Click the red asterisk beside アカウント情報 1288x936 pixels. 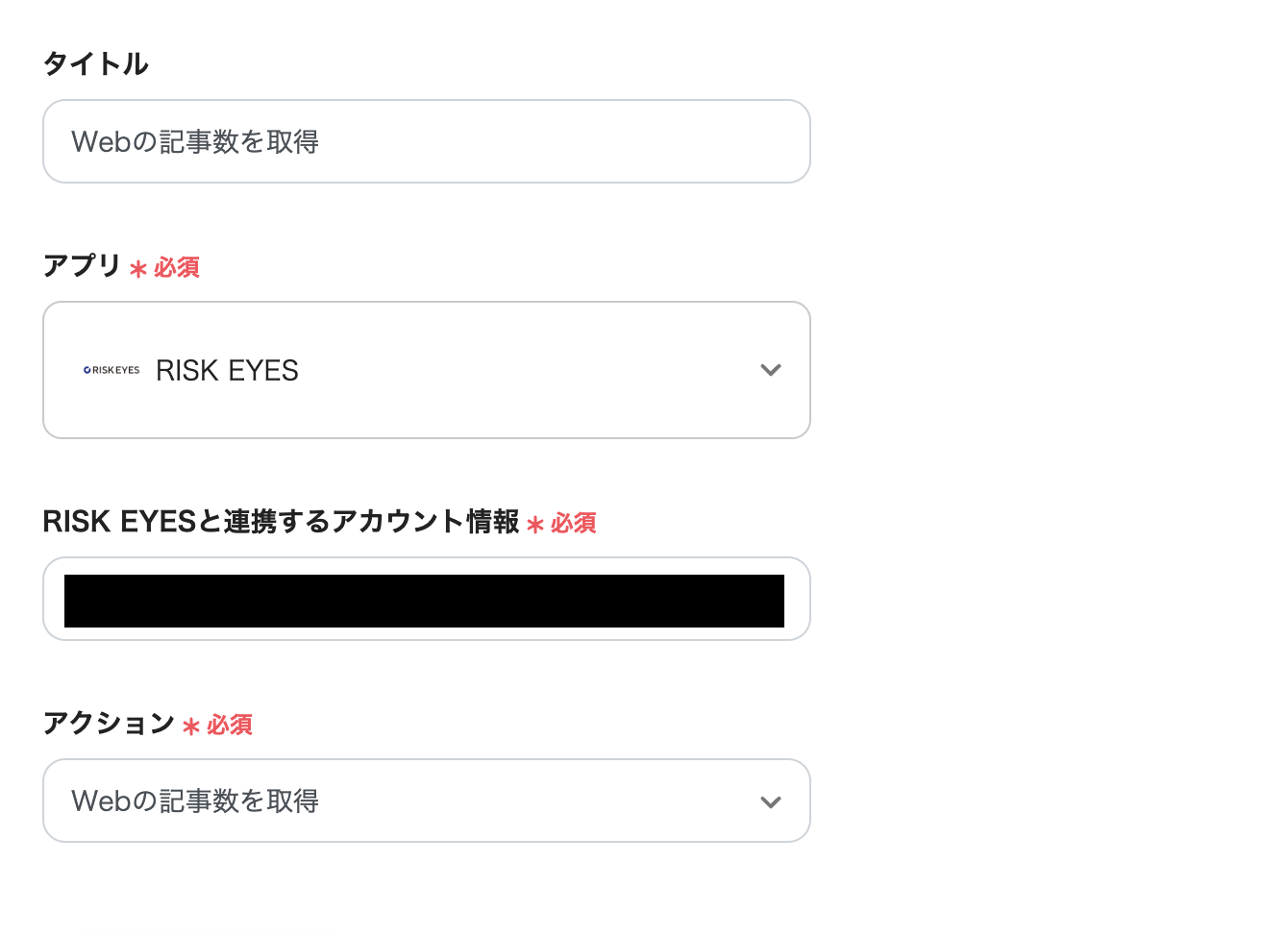tap(535, 525)
